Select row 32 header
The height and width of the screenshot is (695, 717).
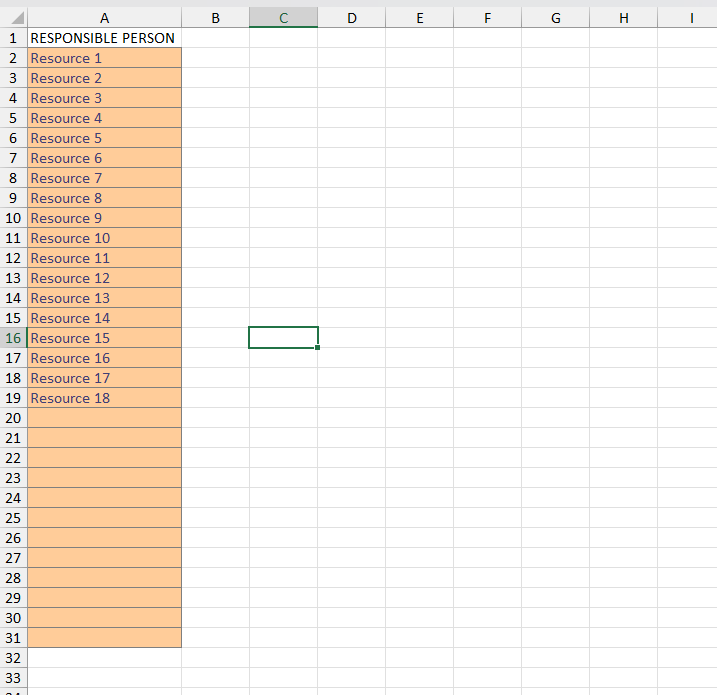tap(13, 658)
